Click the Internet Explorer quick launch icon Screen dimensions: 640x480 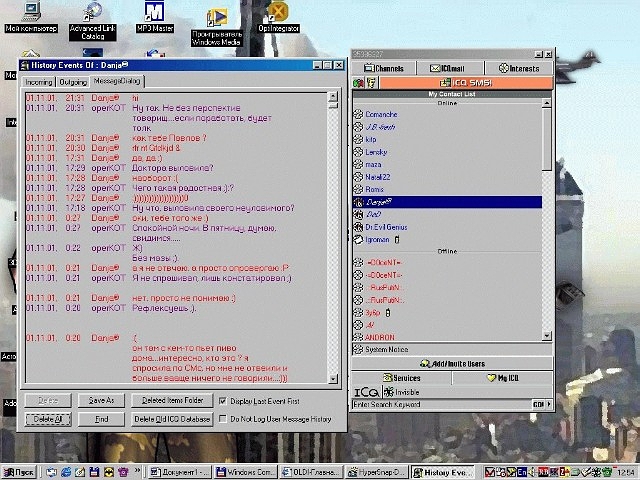pyautogui.click(x=66, y=472)
